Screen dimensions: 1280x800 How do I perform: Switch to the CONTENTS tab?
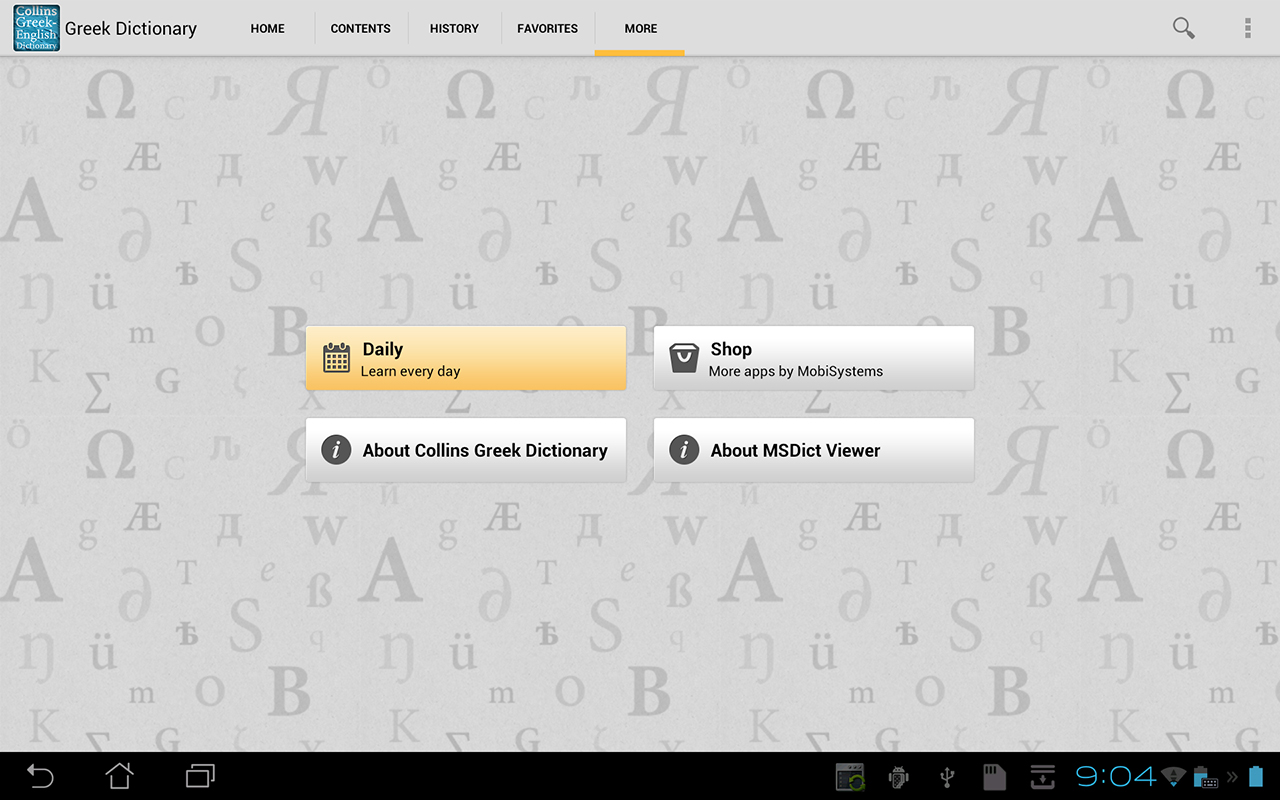click(361, 29)
